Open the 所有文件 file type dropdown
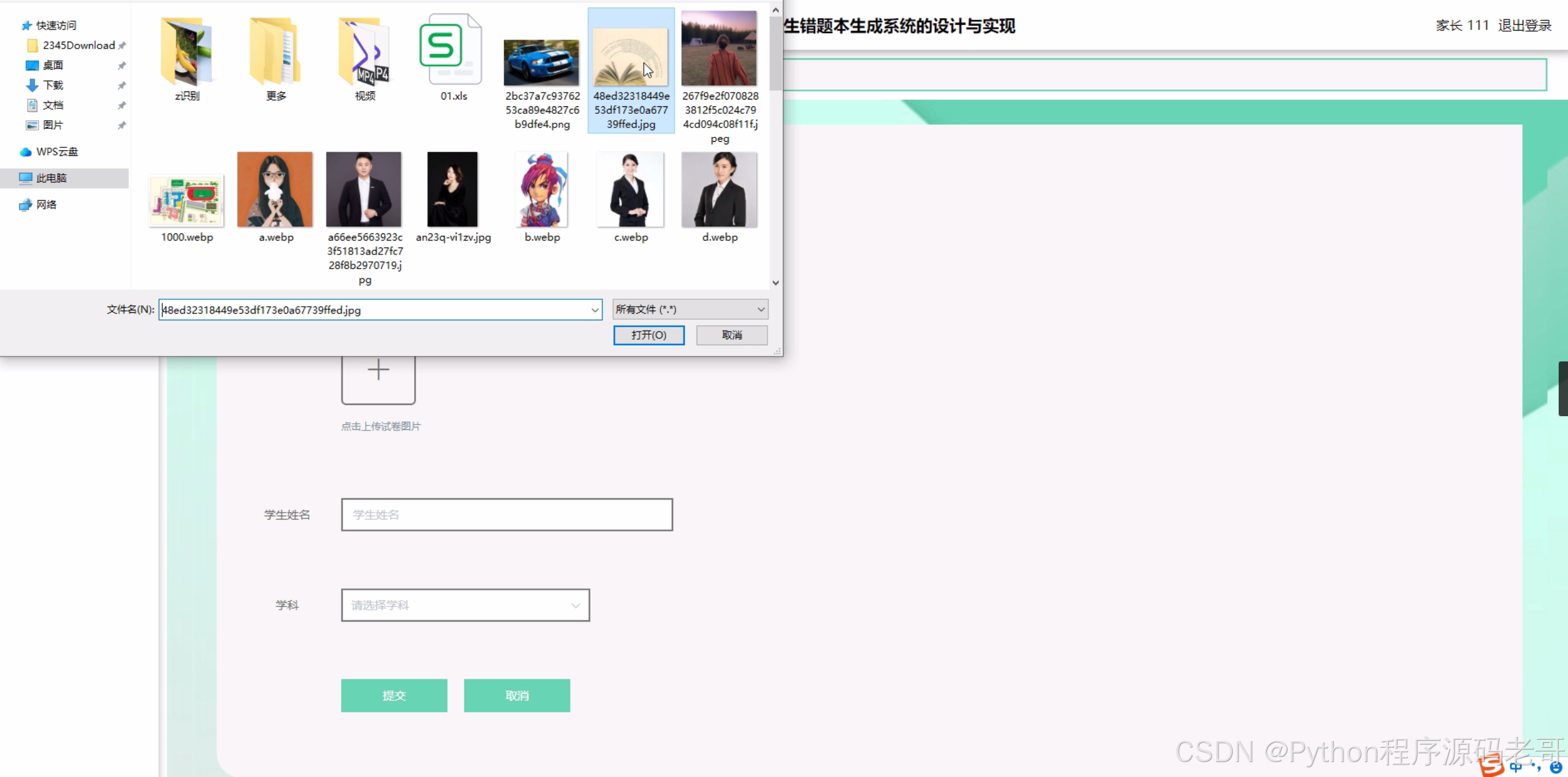Image resolution: width=1568 pixels, height=777 pixels. click(689, 309)
